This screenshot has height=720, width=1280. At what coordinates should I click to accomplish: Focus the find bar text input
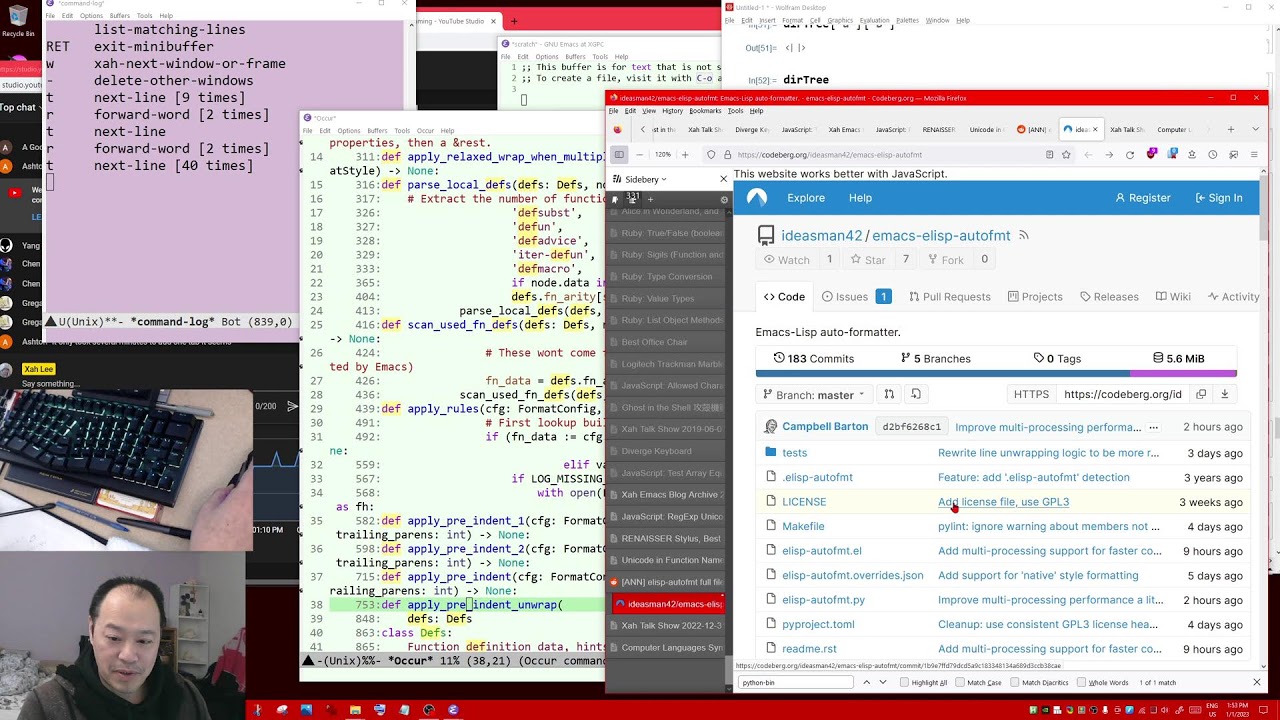click(795, 682)
